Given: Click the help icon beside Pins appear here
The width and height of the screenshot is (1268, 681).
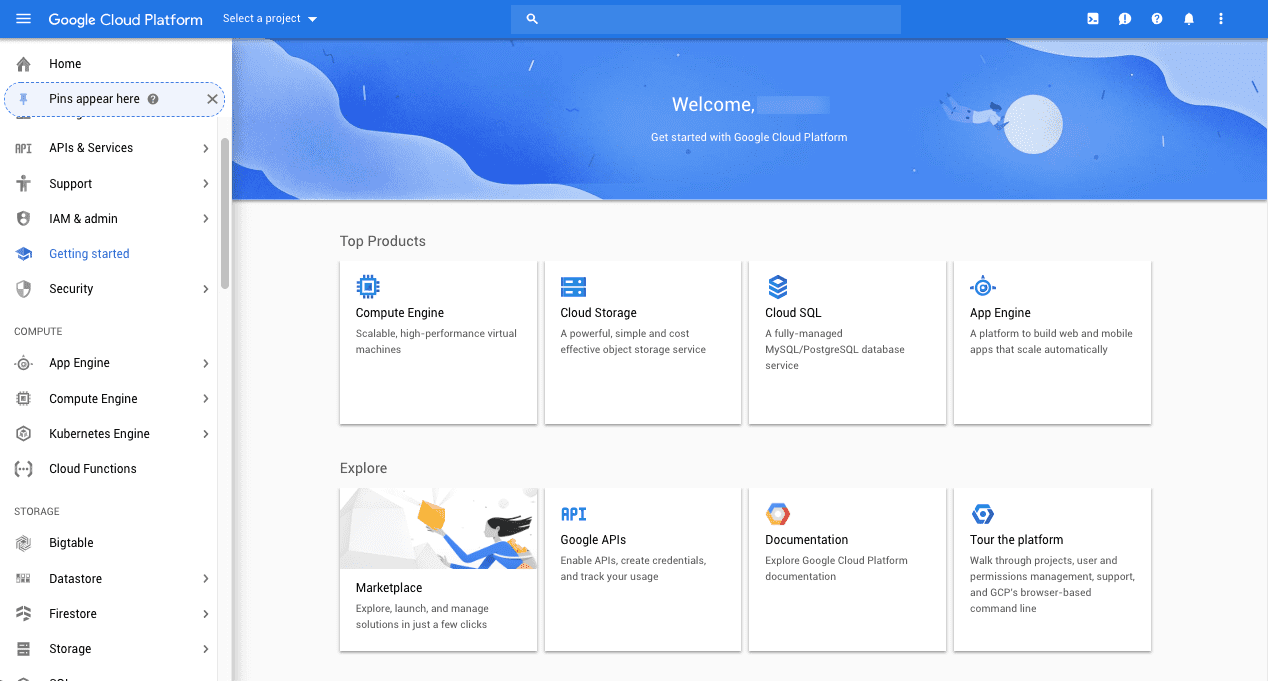Looking at the screenshot, I should (x=153, y=99).
